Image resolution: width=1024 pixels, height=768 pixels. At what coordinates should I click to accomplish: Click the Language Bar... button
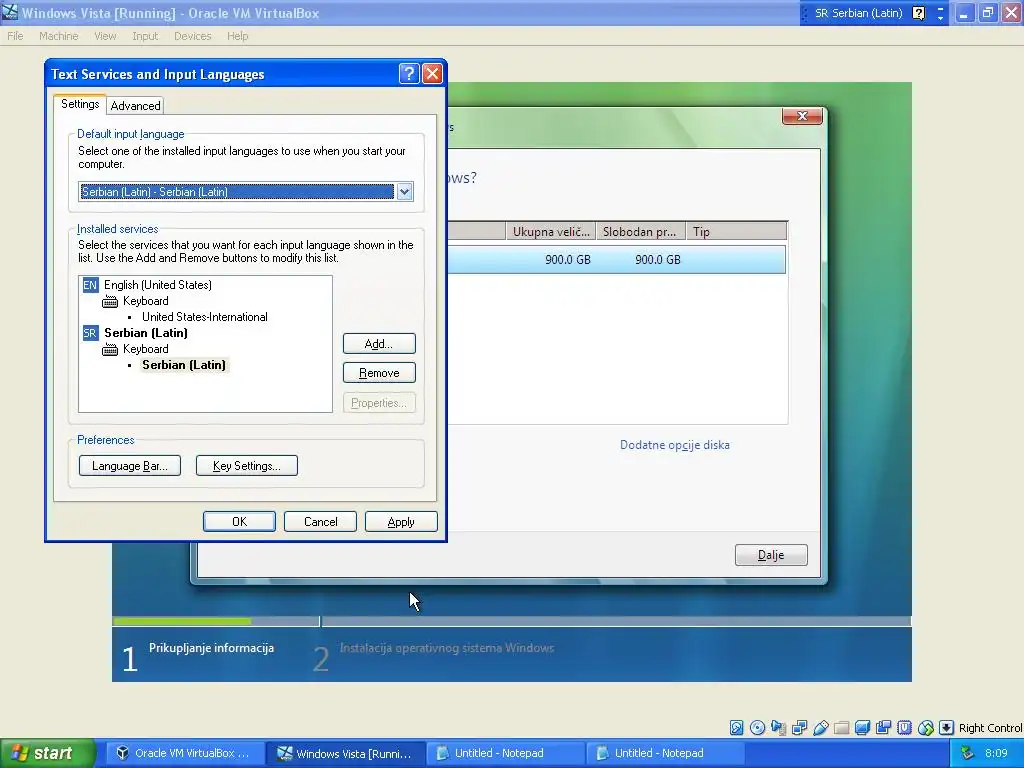click(129, 466)
